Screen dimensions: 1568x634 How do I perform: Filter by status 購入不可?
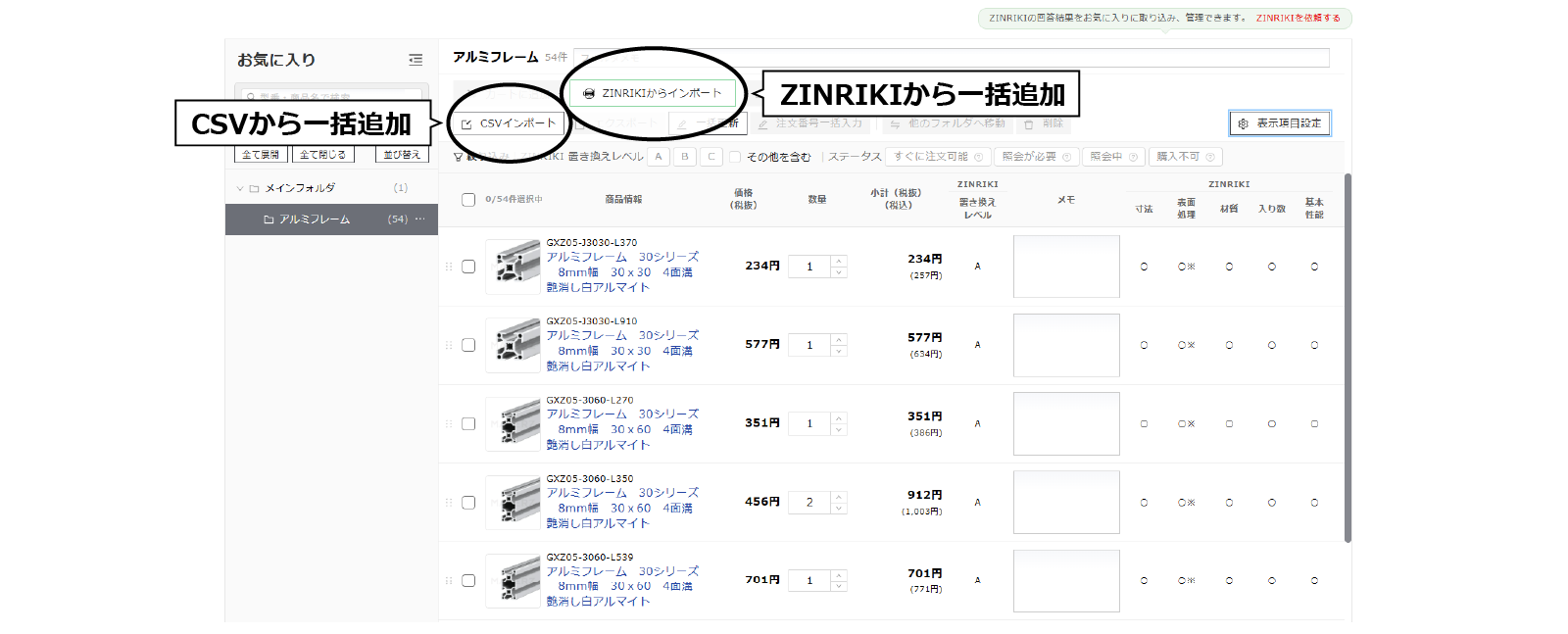click(x=1186, y=157)
